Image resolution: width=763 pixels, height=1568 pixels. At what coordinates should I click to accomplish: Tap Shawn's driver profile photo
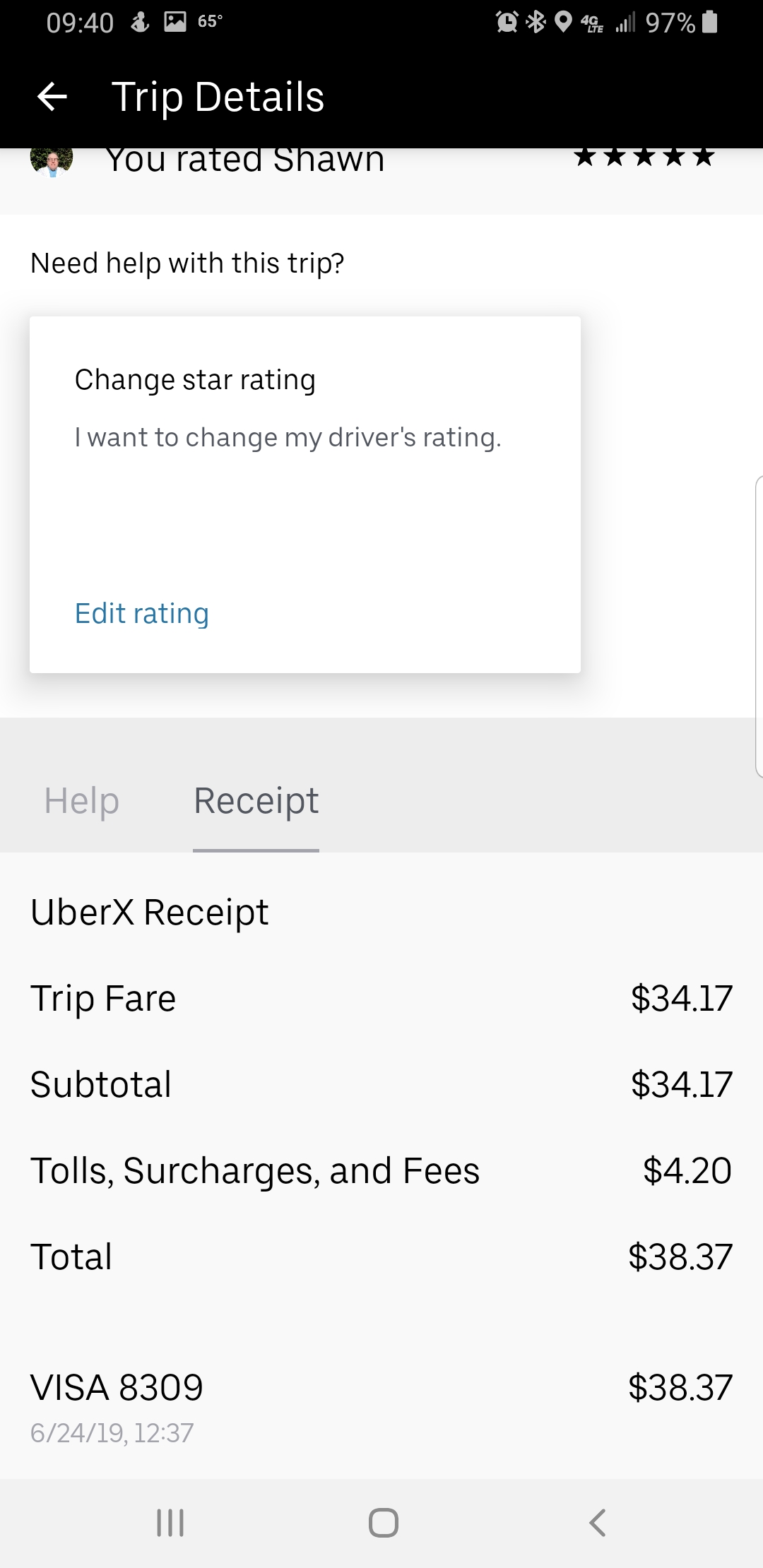52,160
